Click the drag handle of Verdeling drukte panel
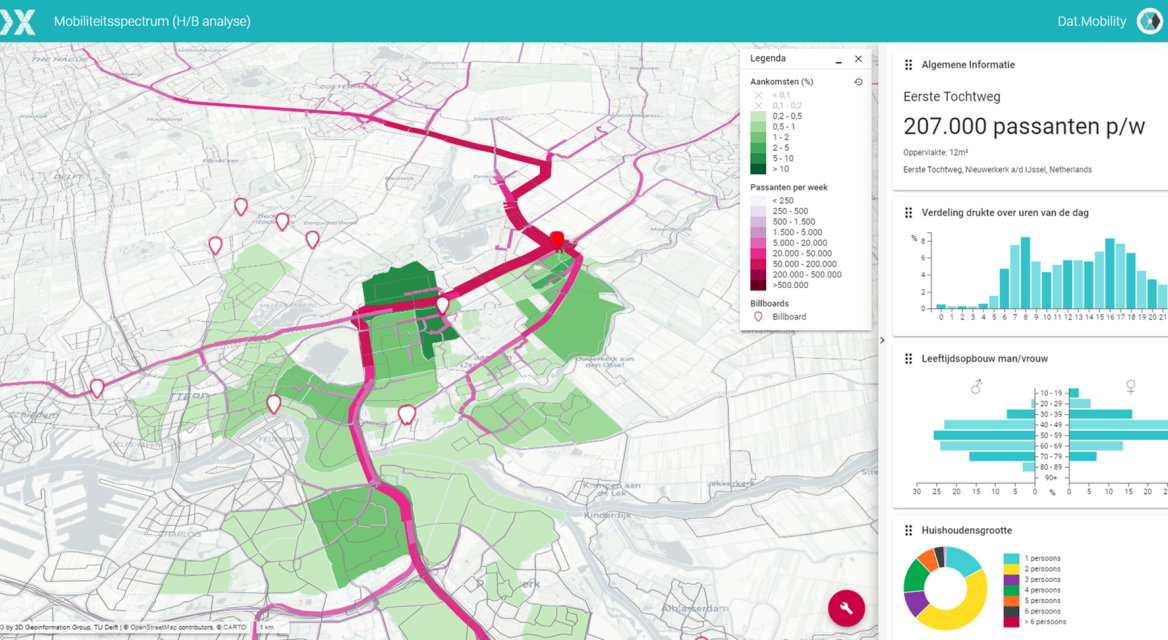The height and width of the screenshot is (640, 1168). click(x=908, y=212)
